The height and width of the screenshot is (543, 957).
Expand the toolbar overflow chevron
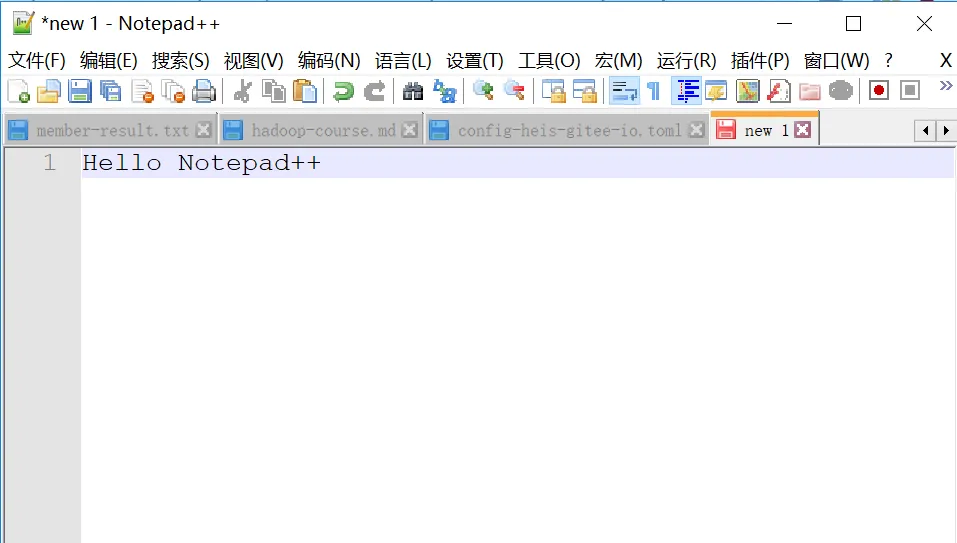[x=945, y=85]
